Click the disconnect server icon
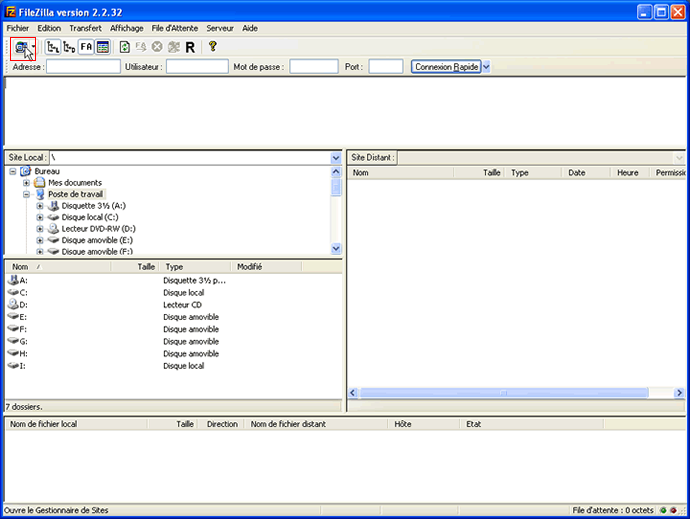This screenshot has height=519, width=690. 174,47
